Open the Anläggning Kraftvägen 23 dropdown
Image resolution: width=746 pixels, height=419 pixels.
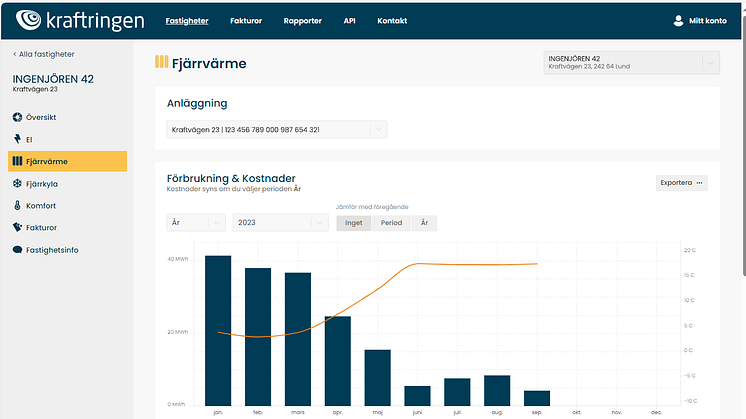pos(377,129)
